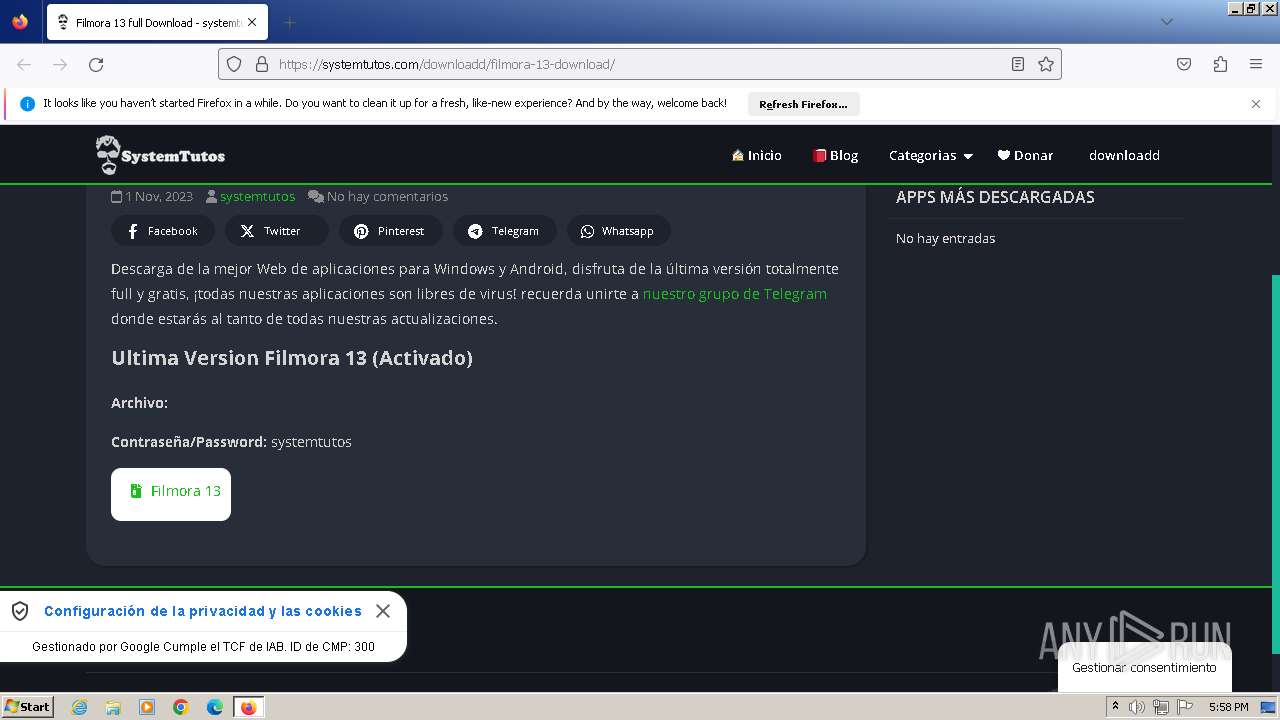The height and width of the screenshot is (720, 1280).
Task: View site security padlock info
Action: pyautogui.click(x=262, y=64)
